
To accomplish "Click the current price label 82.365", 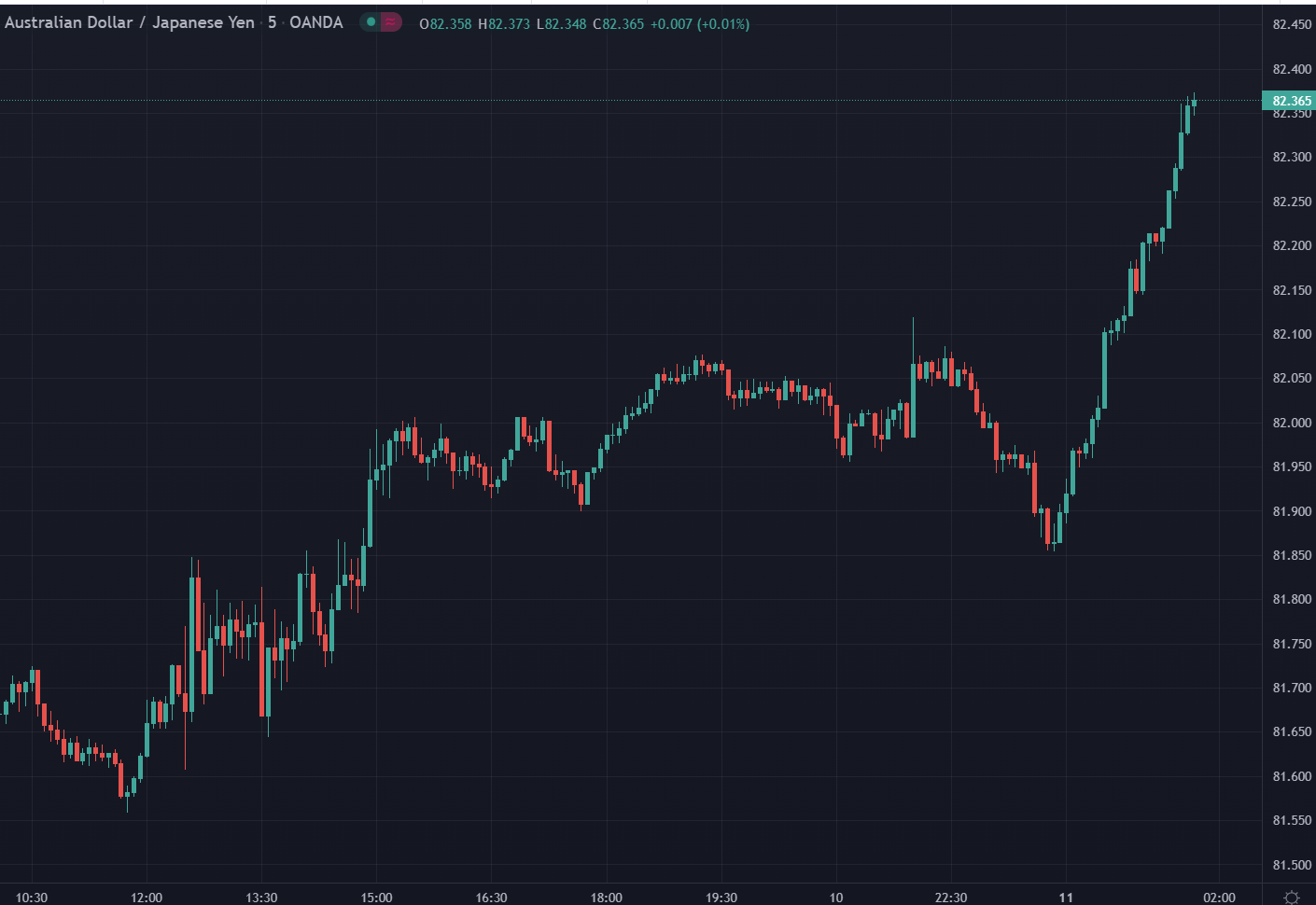I will pyautogui.click(x=1291, y=101).
